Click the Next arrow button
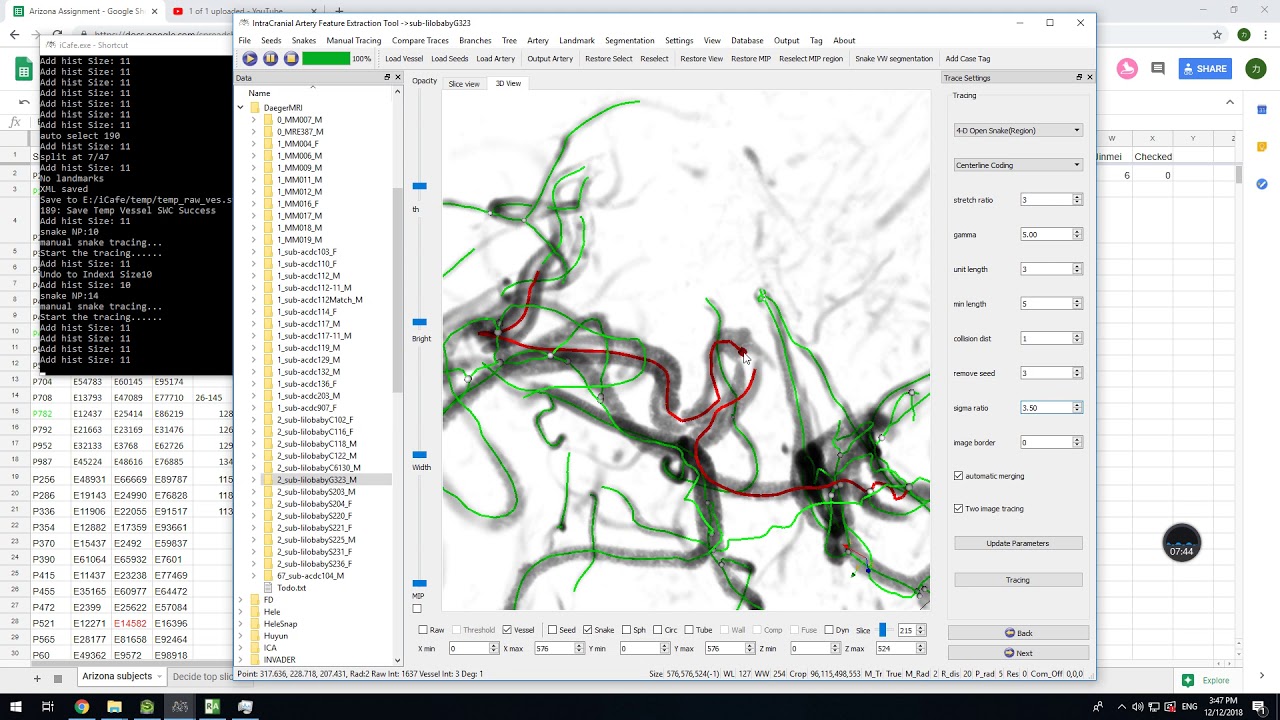The width and height of the screenshot is (1280, 720). click(x=1018, y=653)
